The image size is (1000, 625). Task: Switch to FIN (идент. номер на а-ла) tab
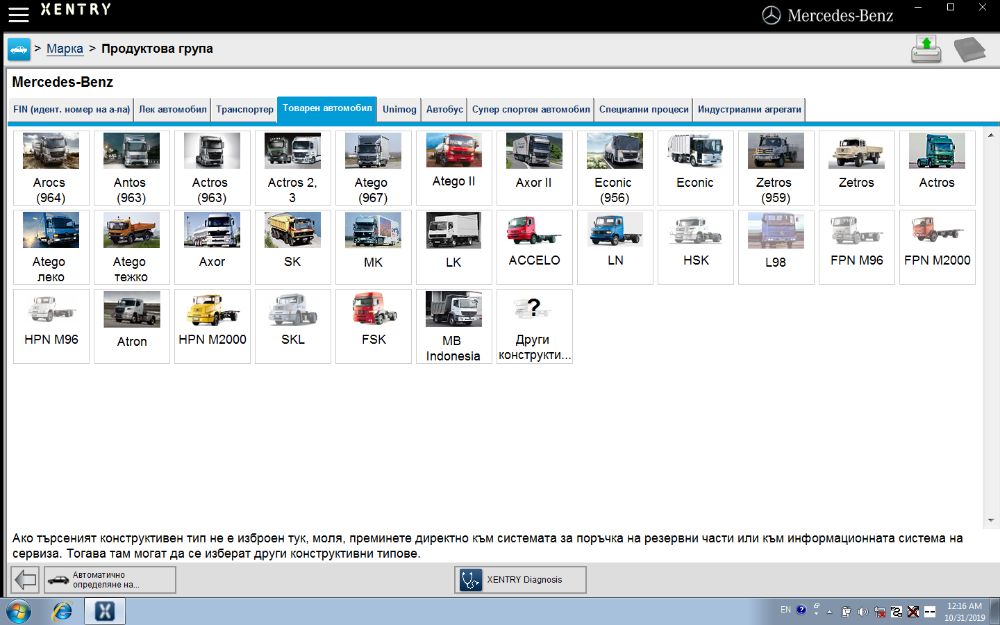71,109
